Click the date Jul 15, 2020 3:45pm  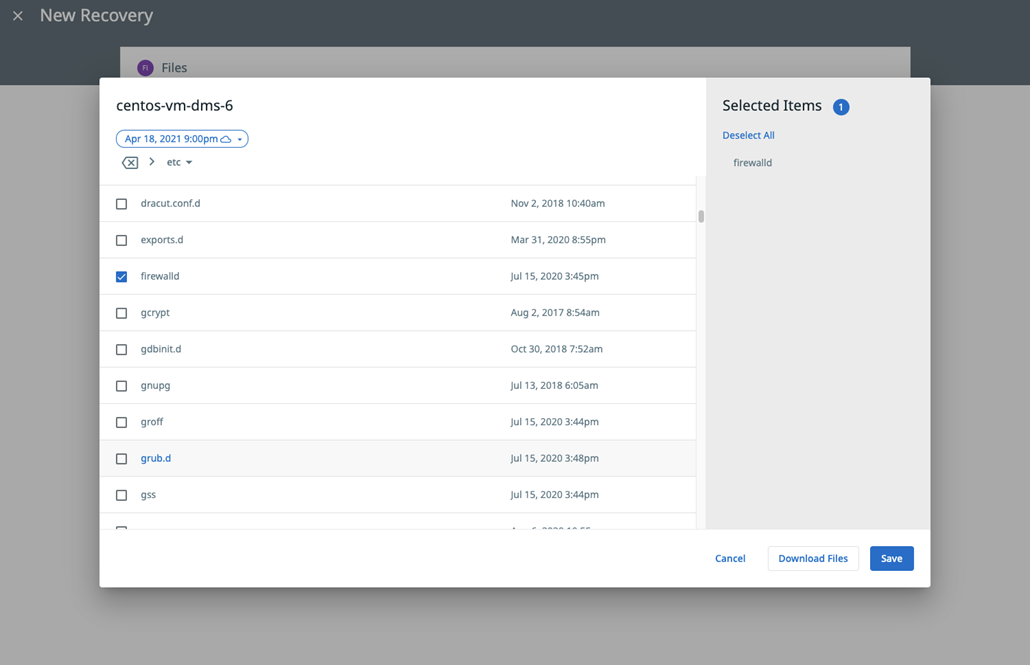coord(554,276)
